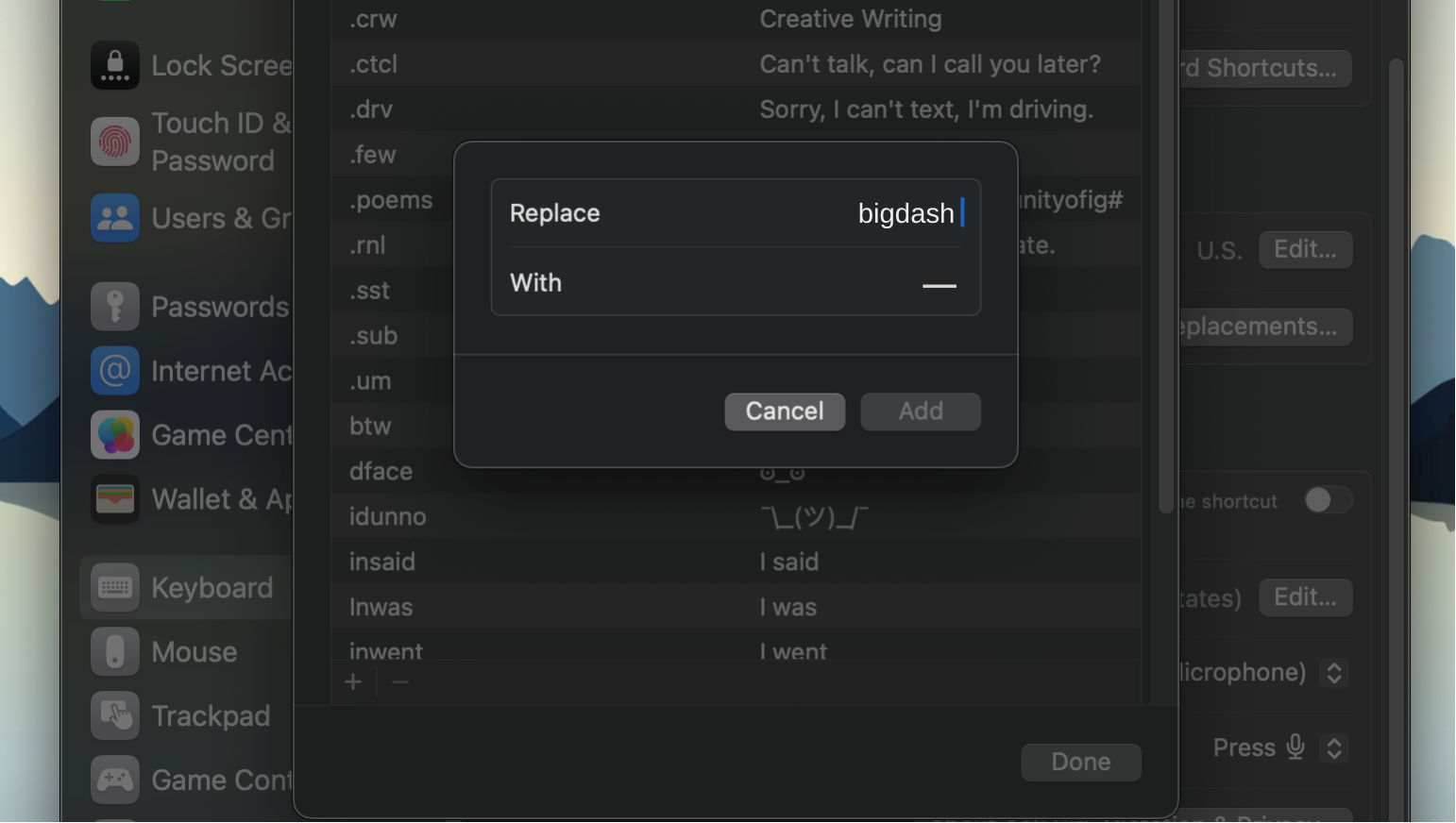Select Trackpad label in sidebar
1456x823 pixels.
coord(212,716)
